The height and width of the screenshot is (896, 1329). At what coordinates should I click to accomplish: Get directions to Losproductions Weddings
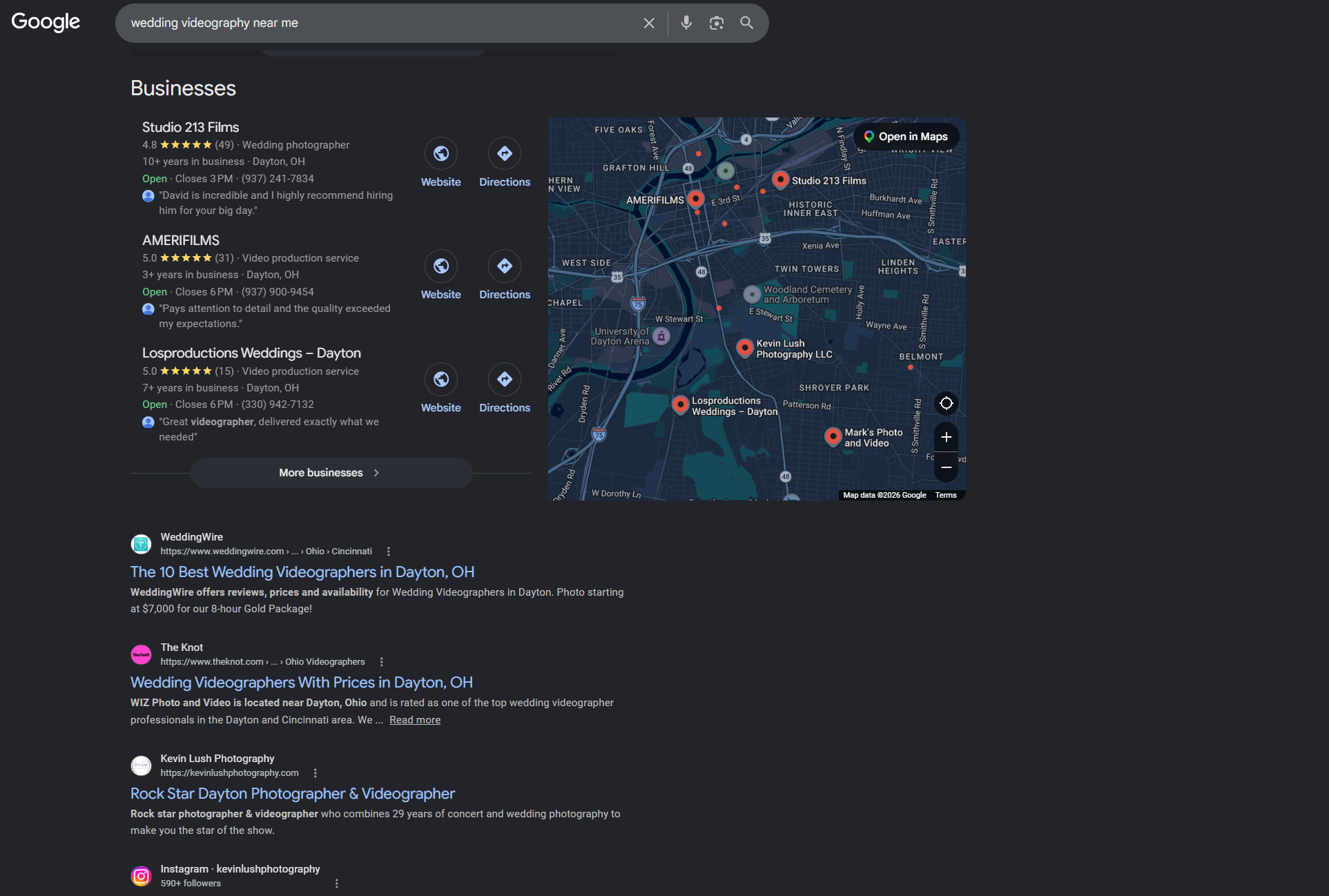tap(505, 379)
